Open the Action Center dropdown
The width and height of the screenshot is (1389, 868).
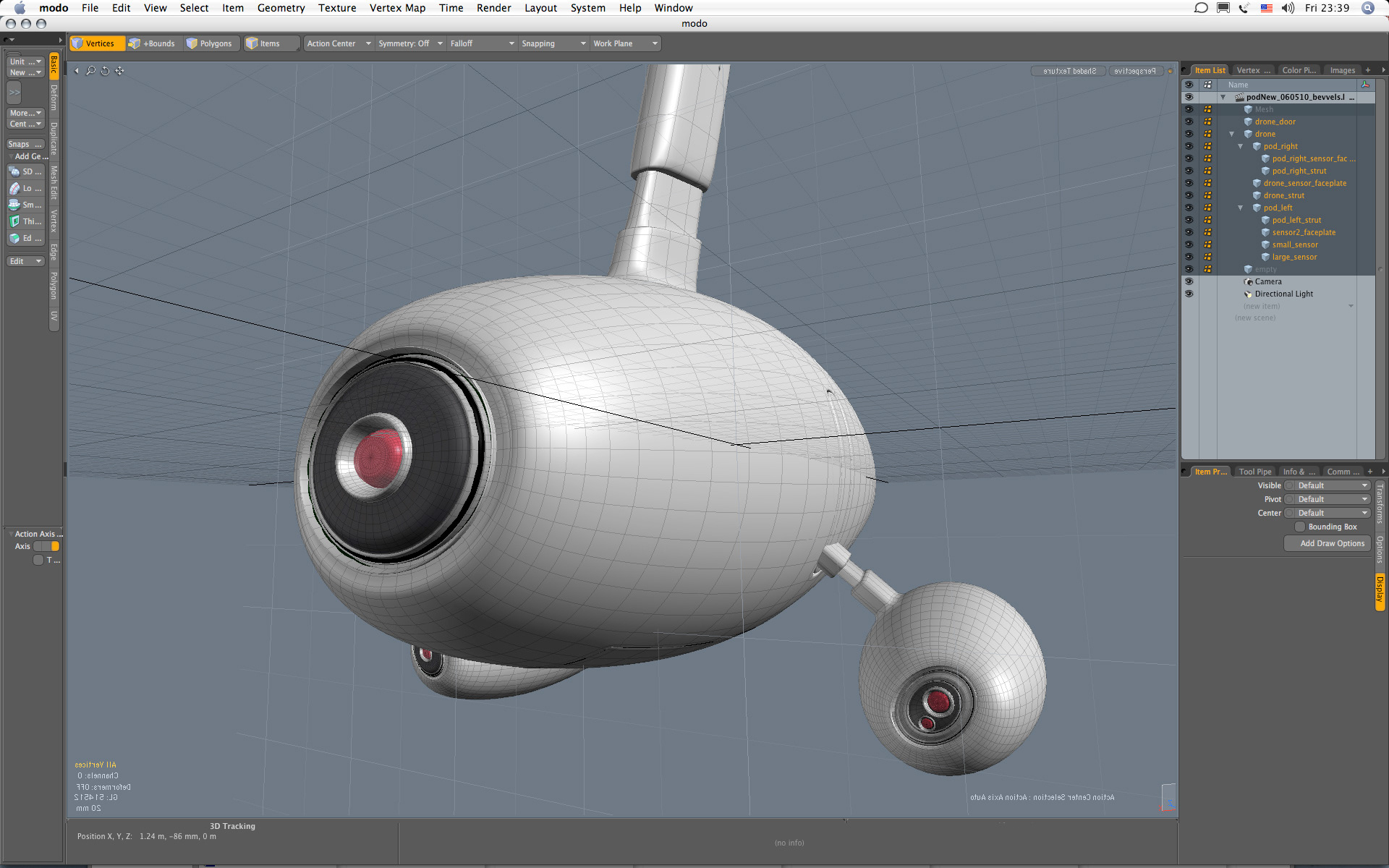point(338,43)
